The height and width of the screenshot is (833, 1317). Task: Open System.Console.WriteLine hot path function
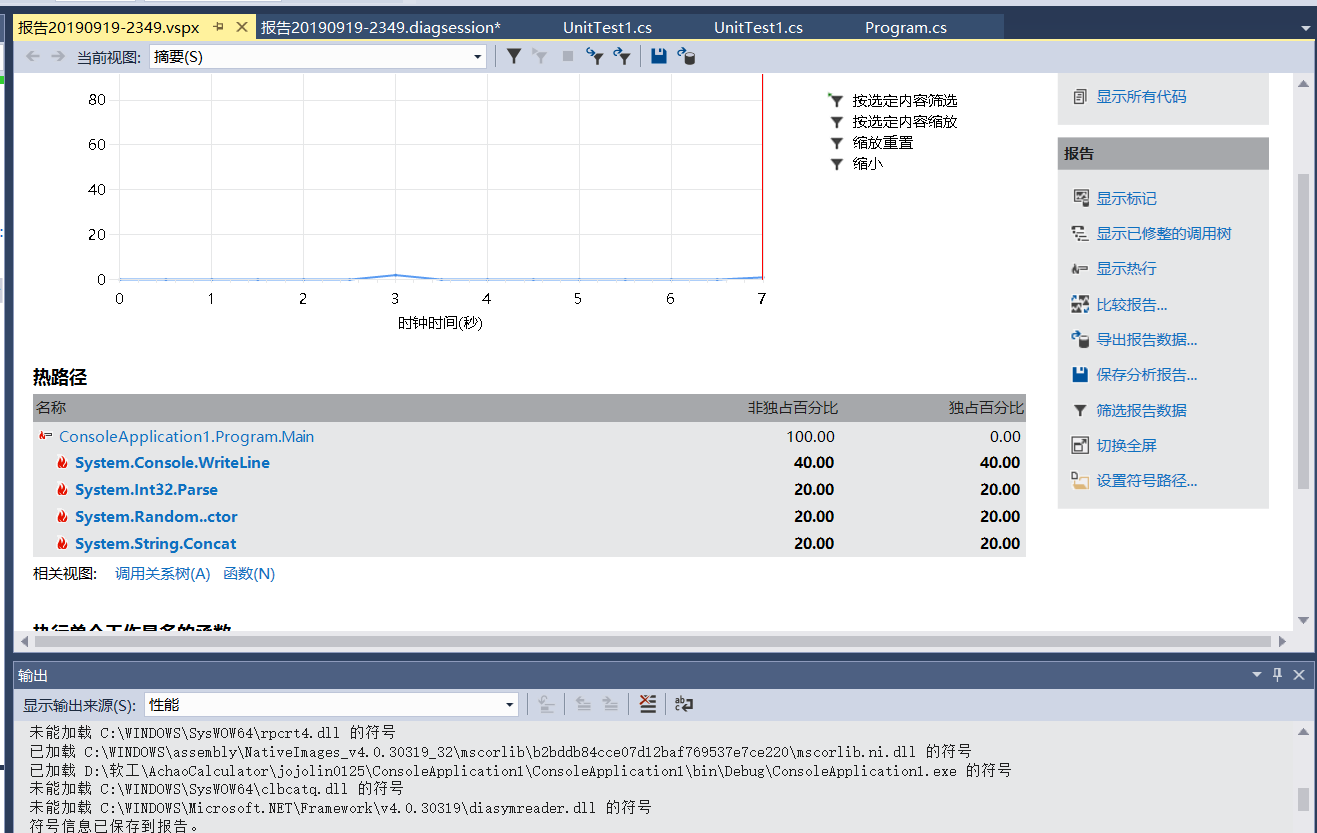(x=172, y=463)
